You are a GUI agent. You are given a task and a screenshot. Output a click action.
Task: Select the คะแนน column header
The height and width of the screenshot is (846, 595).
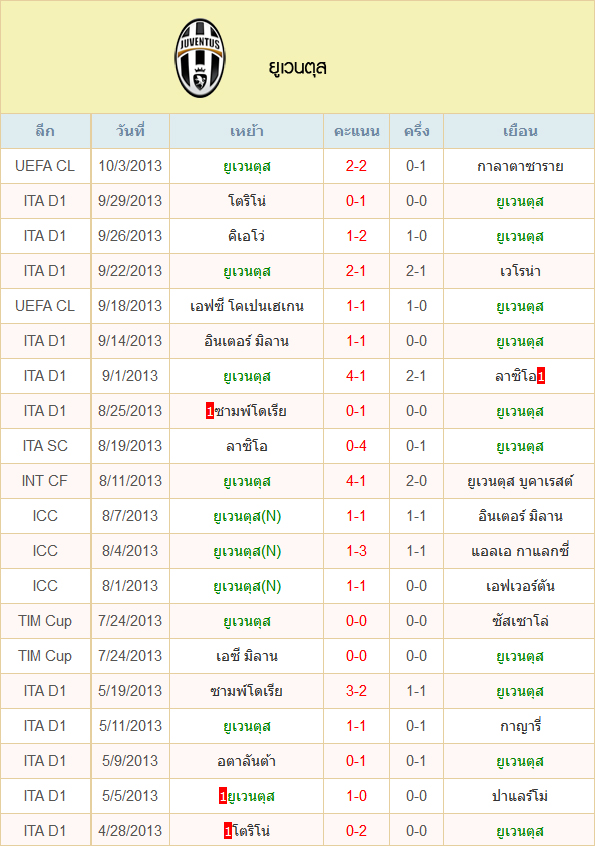356,131
